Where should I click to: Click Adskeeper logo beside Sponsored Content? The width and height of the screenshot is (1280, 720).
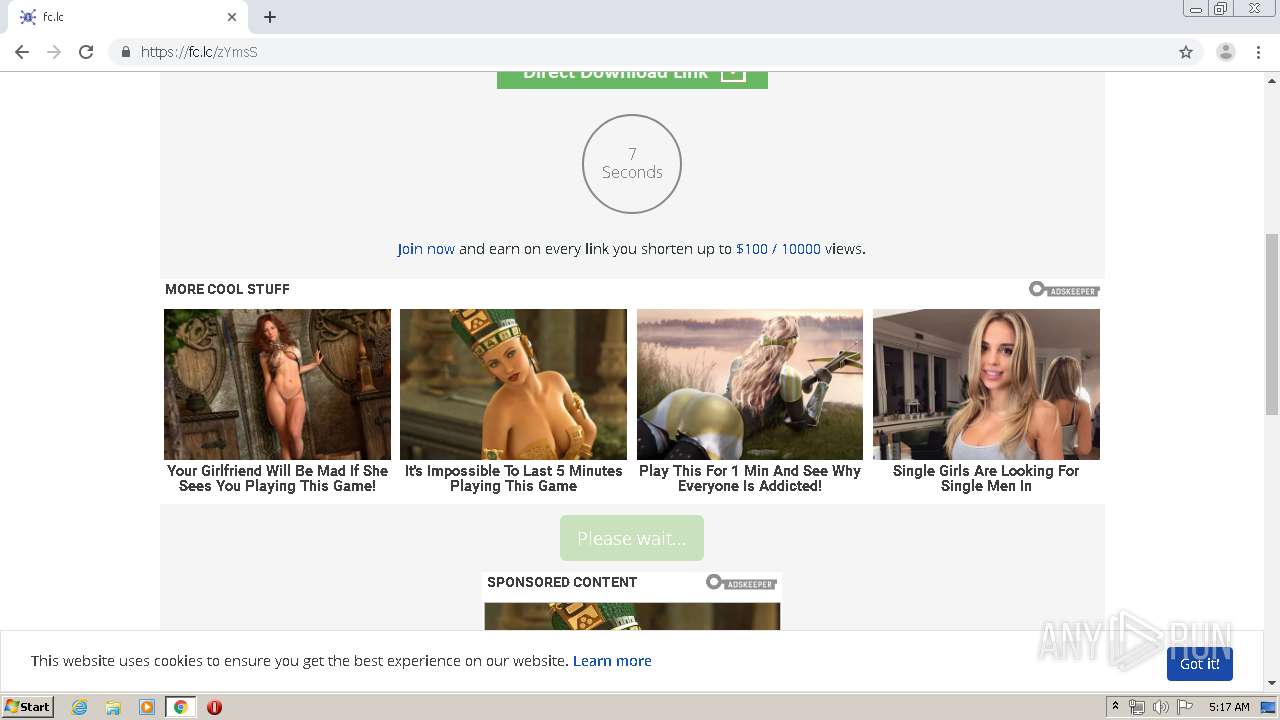[x=741, y=582]
